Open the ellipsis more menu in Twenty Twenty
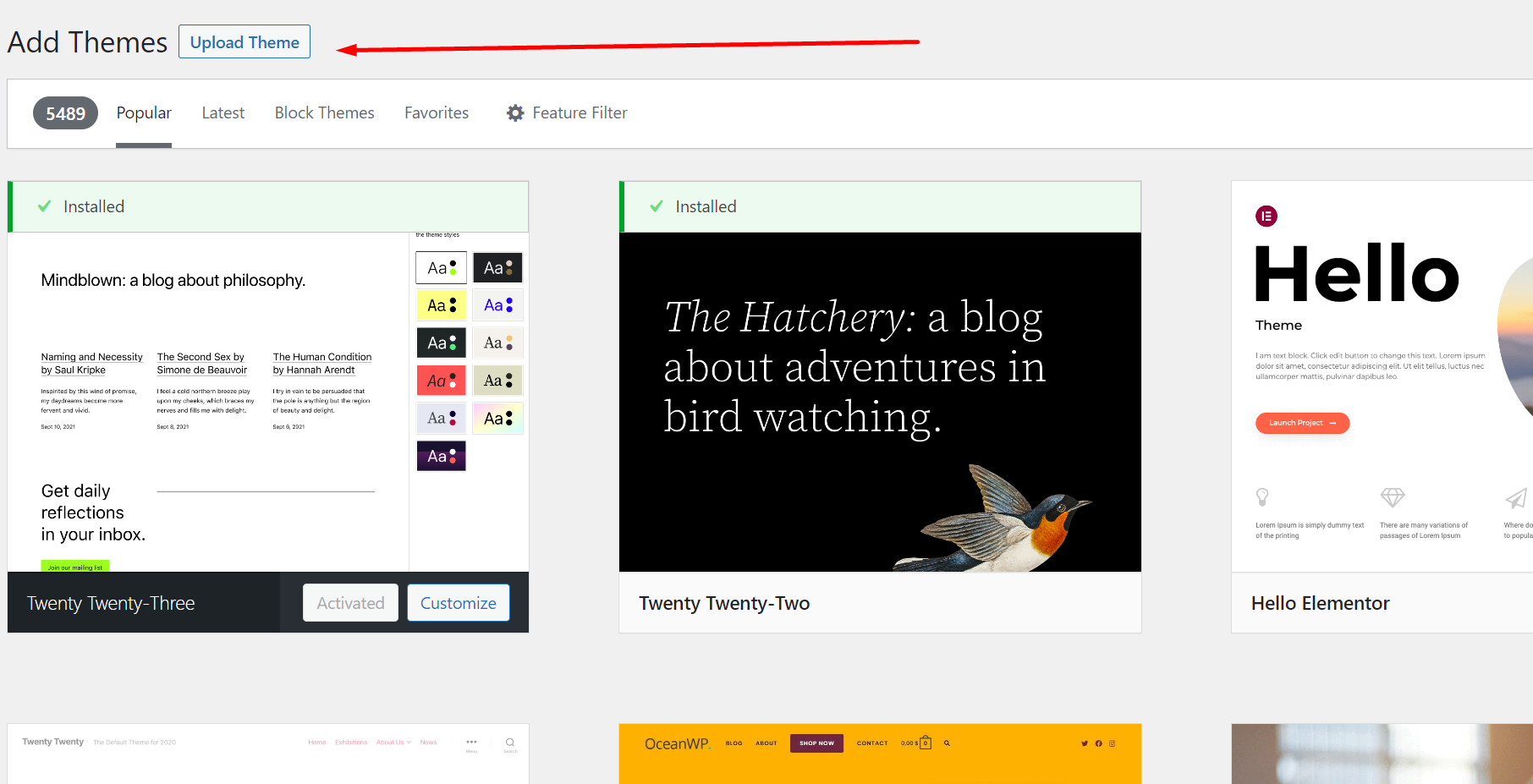Viewport: 1533px width, 784px height. pos(472,742)
